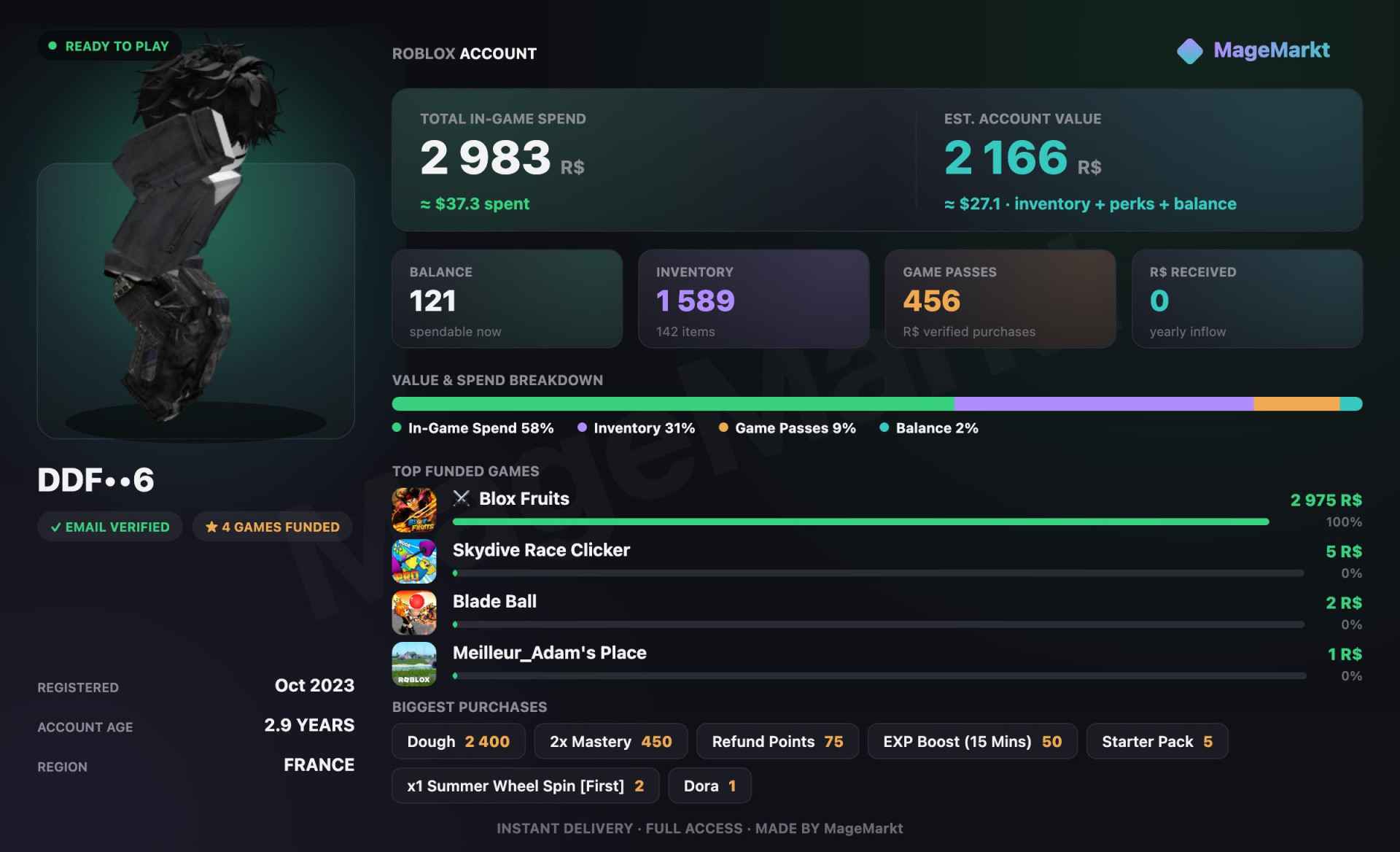Click the 2 166 account value figure
Screen dimensions: 1400x852
pyautogui.click(x=1006, y=157)
